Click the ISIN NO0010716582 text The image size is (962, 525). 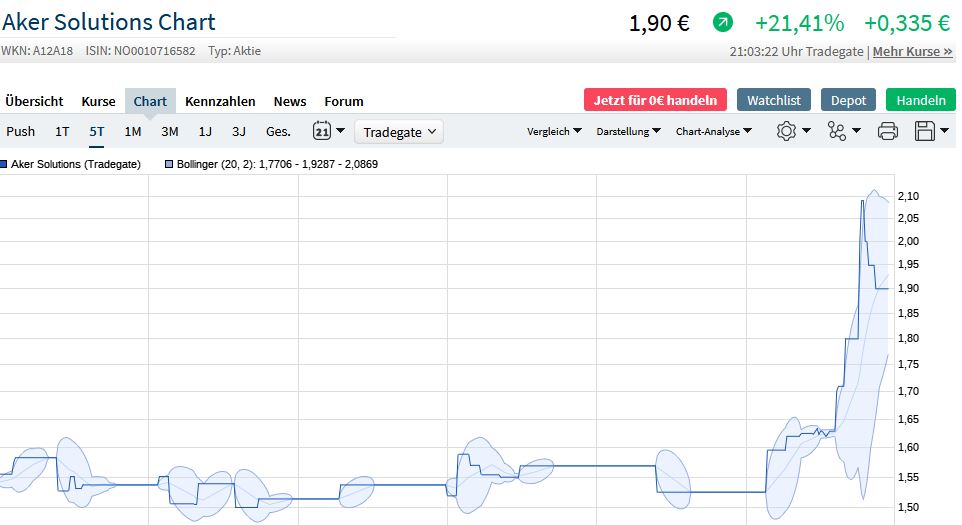pyautogui.click(x=140, y=51)
